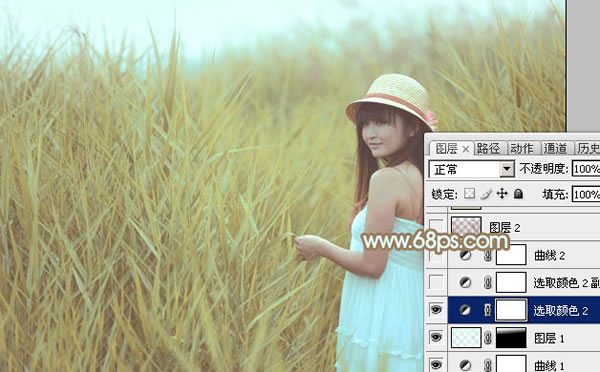Open the 动作 tab

click(x=522, y=148)
